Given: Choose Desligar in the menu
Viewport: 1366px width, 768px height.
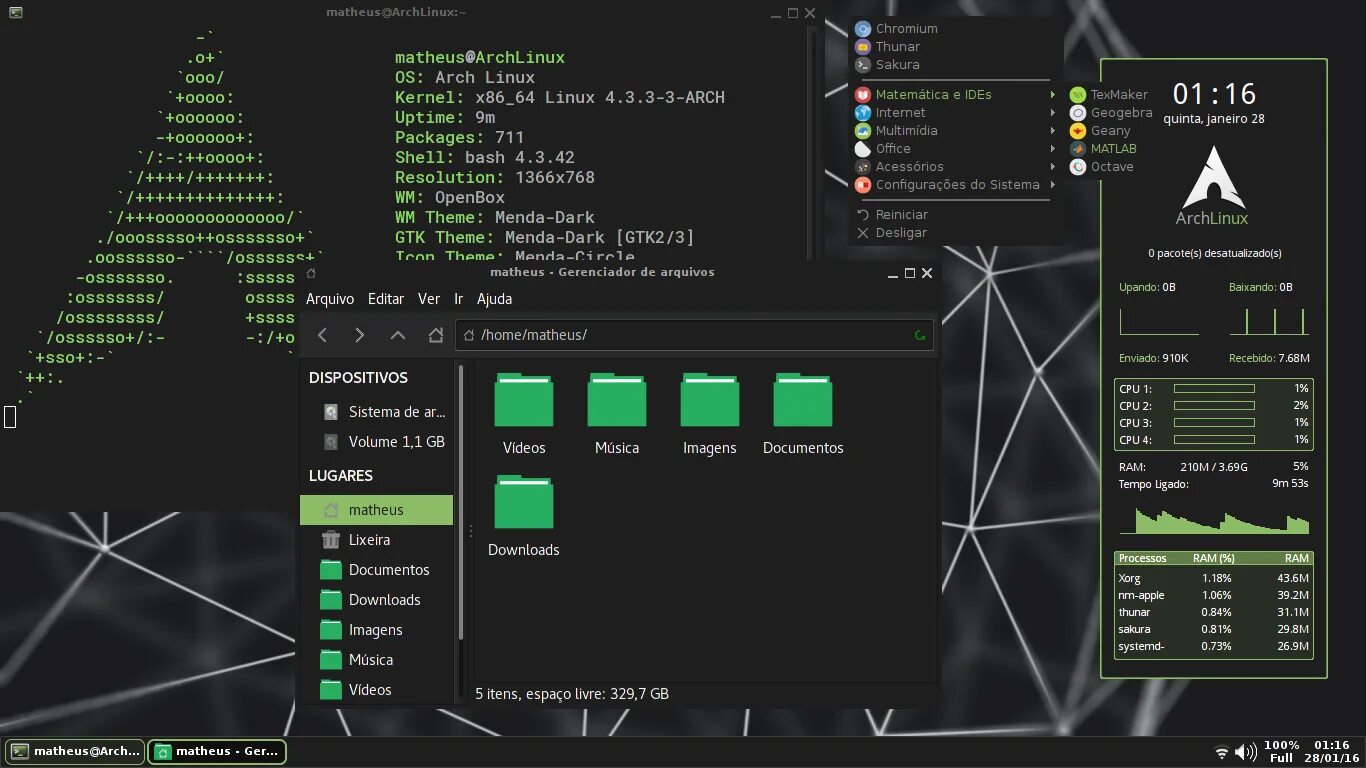Looking at the screenshot, I should pyautogui.click(x=892, y=233).
